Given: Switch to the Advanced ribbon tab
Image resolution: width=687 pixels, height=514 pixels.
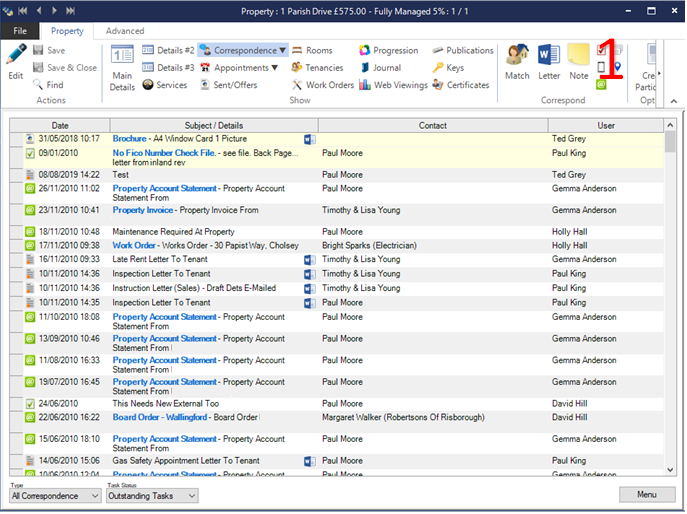Looking at the screenshot, I should pos(125,31).
